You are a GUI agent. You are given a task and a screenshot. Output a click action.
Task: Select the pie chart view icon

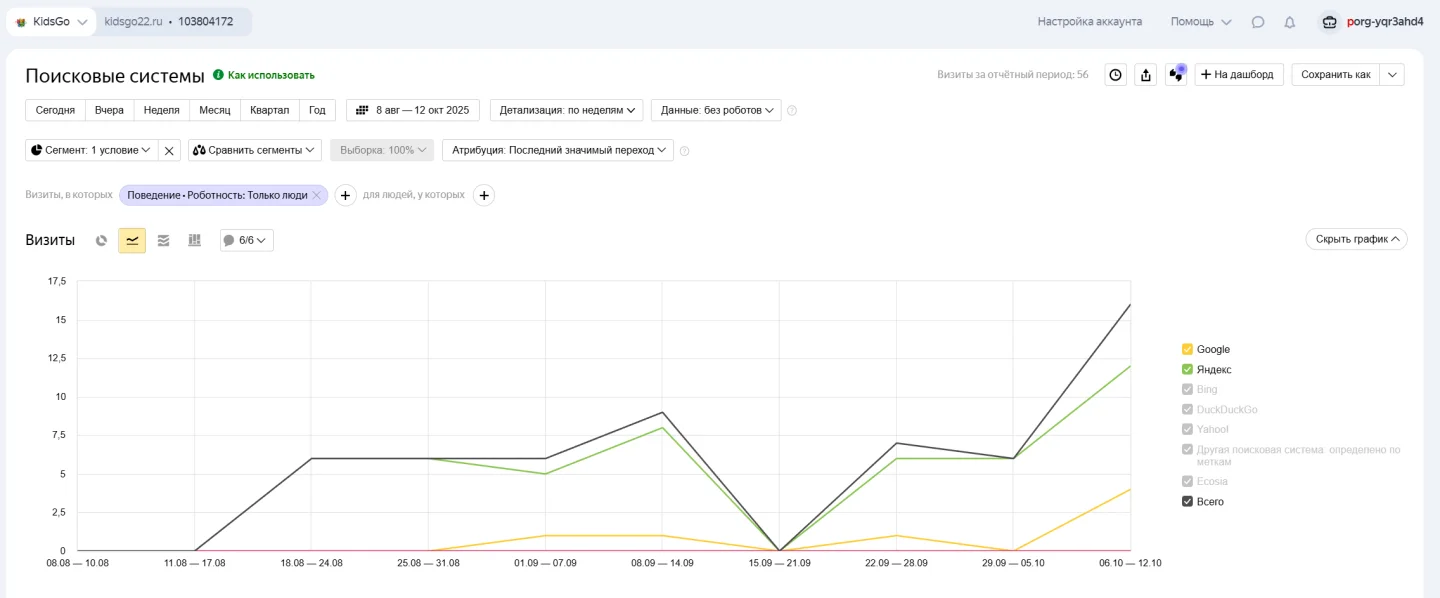pyautogui.click(x=101, y=240)
